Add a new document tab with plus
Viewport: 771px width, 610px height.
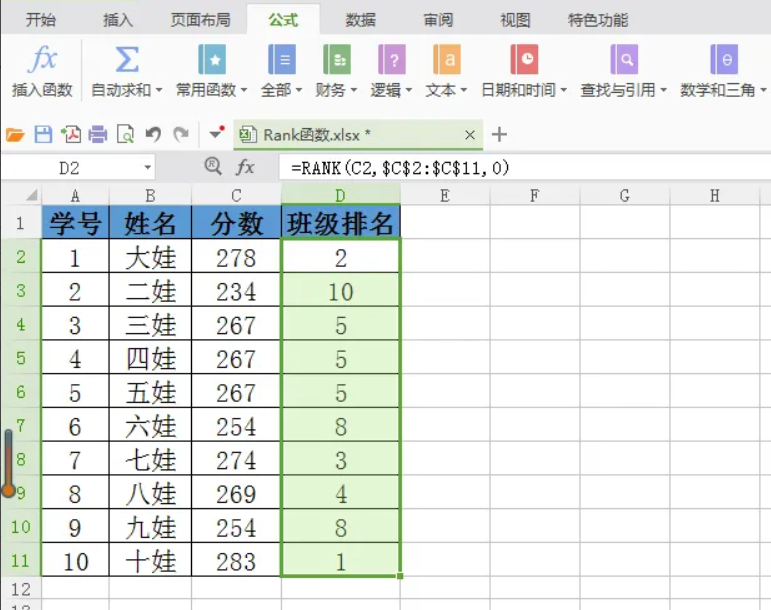[499, 134]
